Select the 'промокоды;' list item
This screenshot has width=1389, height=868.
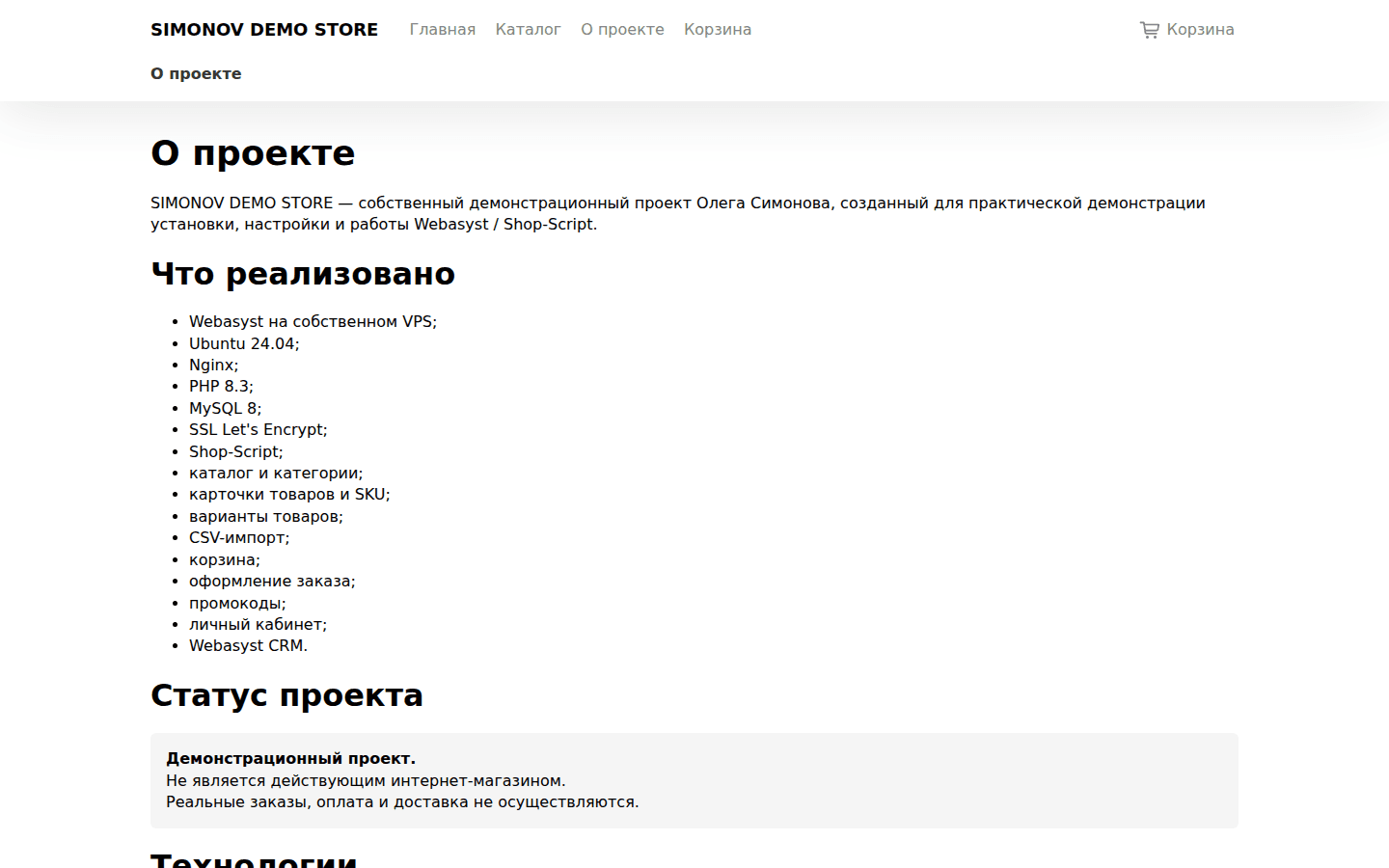tap(237, 604)
